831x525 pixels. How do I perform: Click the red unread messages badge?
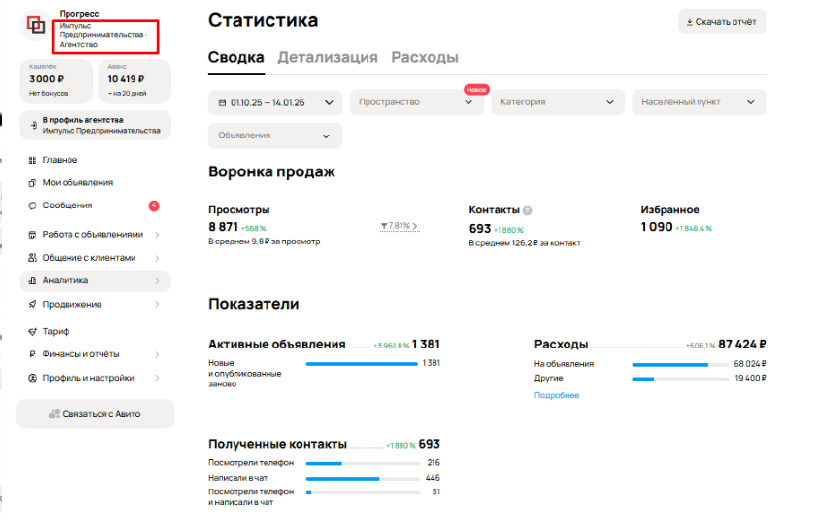pos(154,206)
